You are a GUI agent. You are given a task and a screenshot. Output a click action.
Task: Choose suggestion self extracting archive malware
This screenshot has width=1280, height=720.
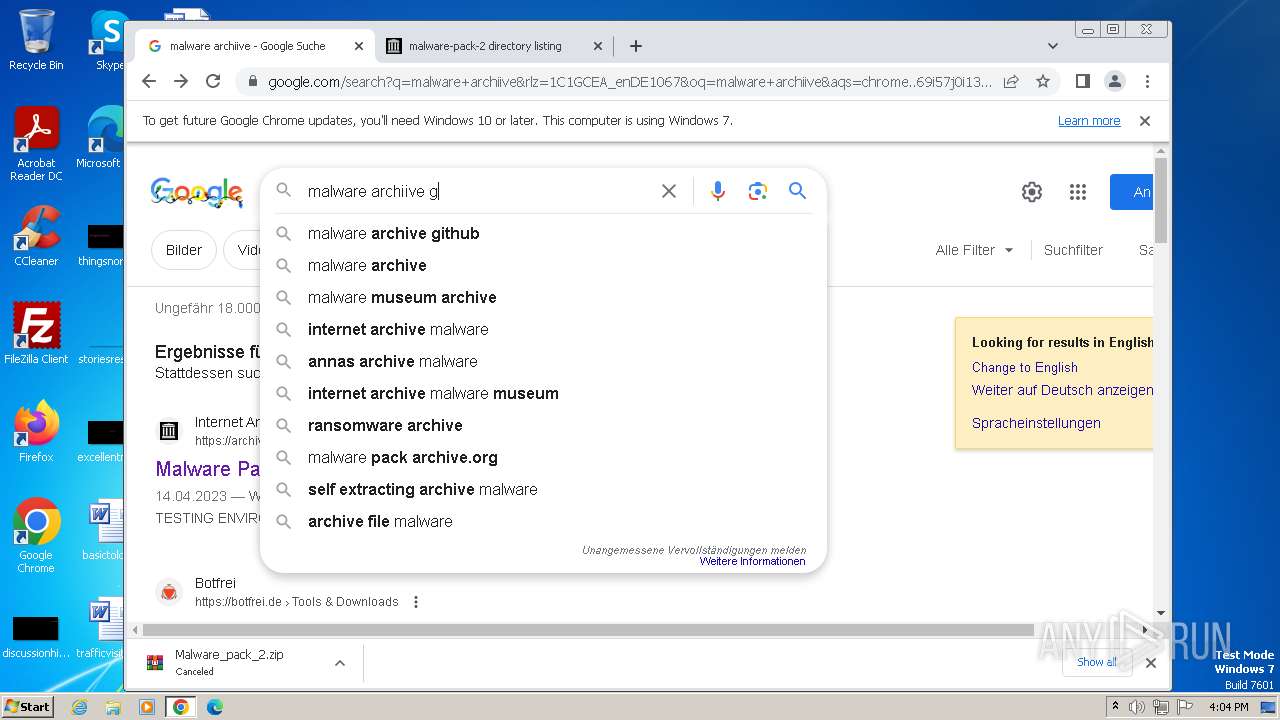point(543,489)
